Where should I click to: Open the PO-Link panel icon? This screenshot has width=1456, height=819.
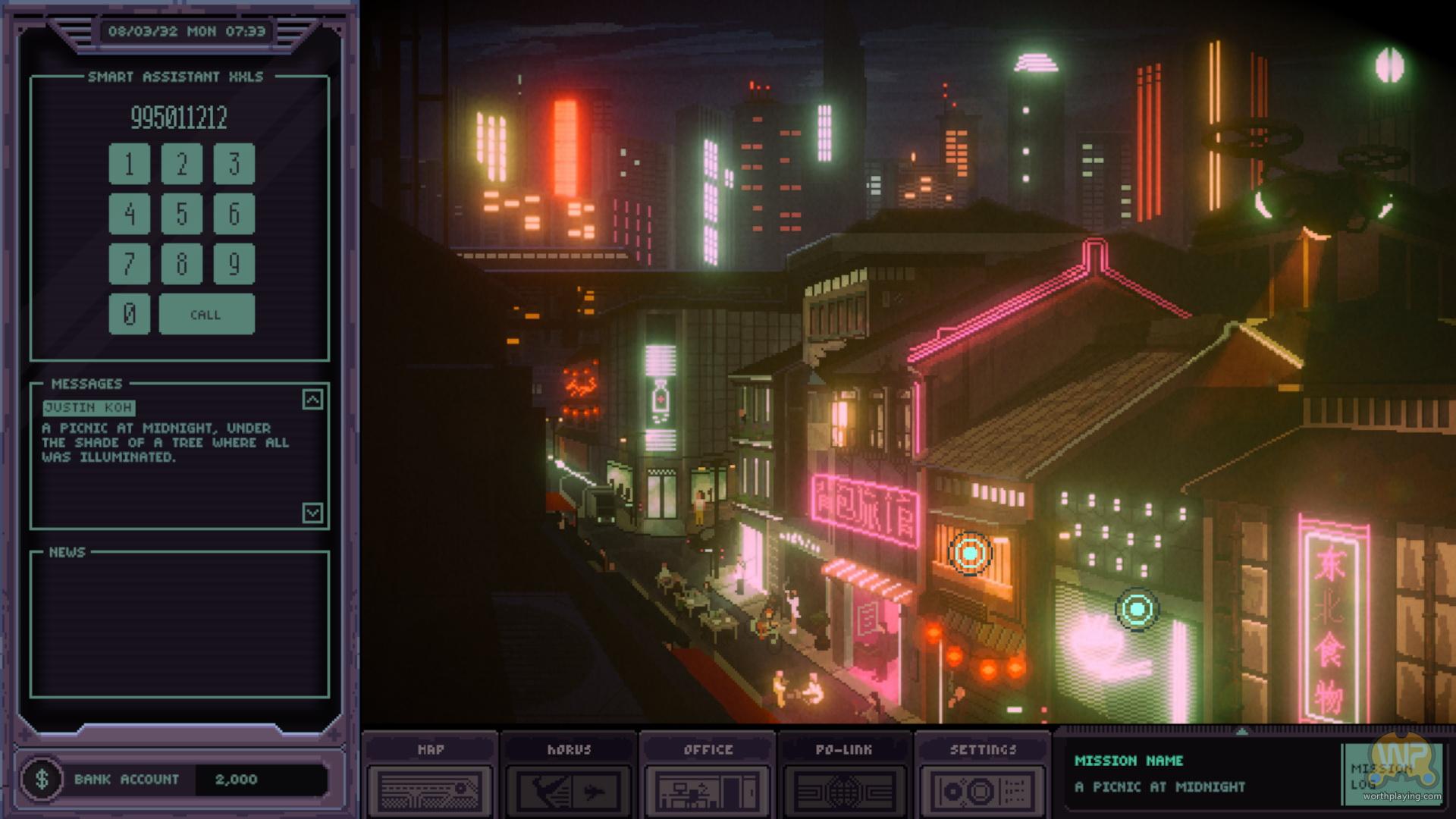[x=844, y=791]
